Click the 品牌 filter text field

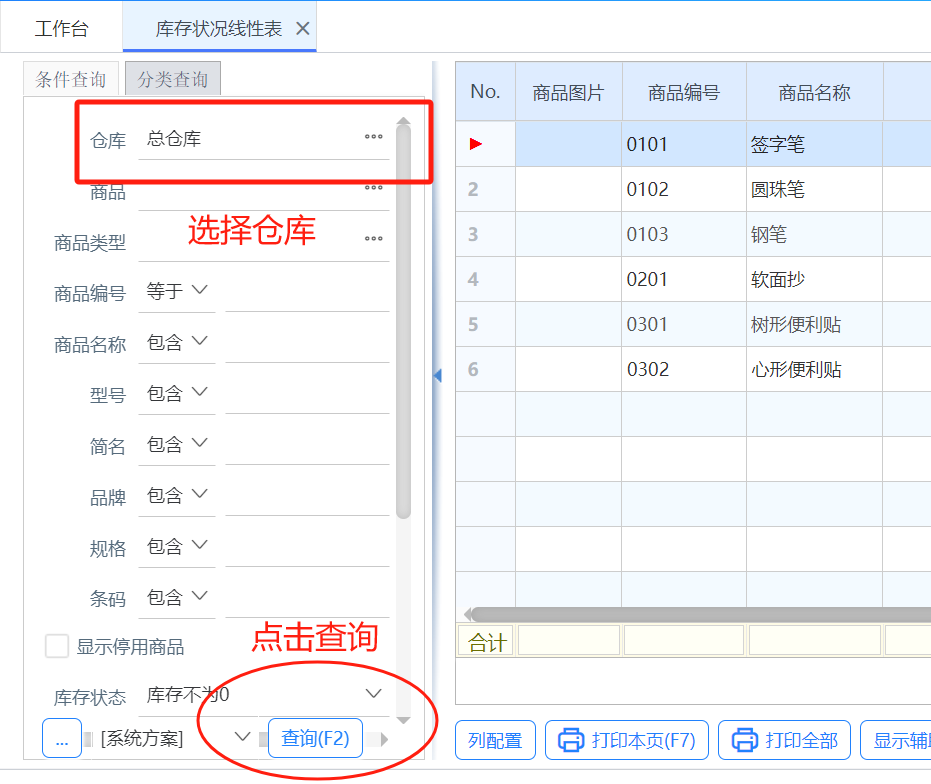(307, 495)
